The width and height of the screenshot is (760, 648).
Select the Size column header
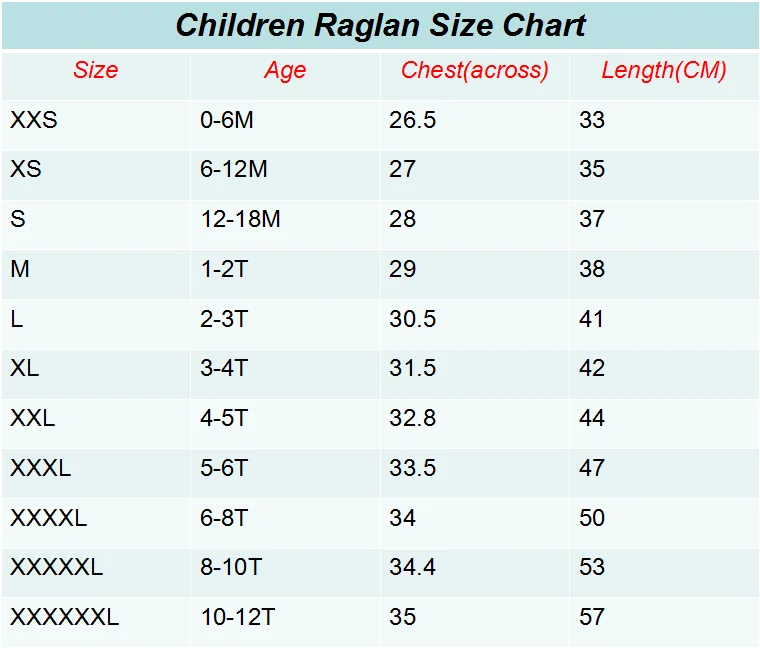coord(95,70)
